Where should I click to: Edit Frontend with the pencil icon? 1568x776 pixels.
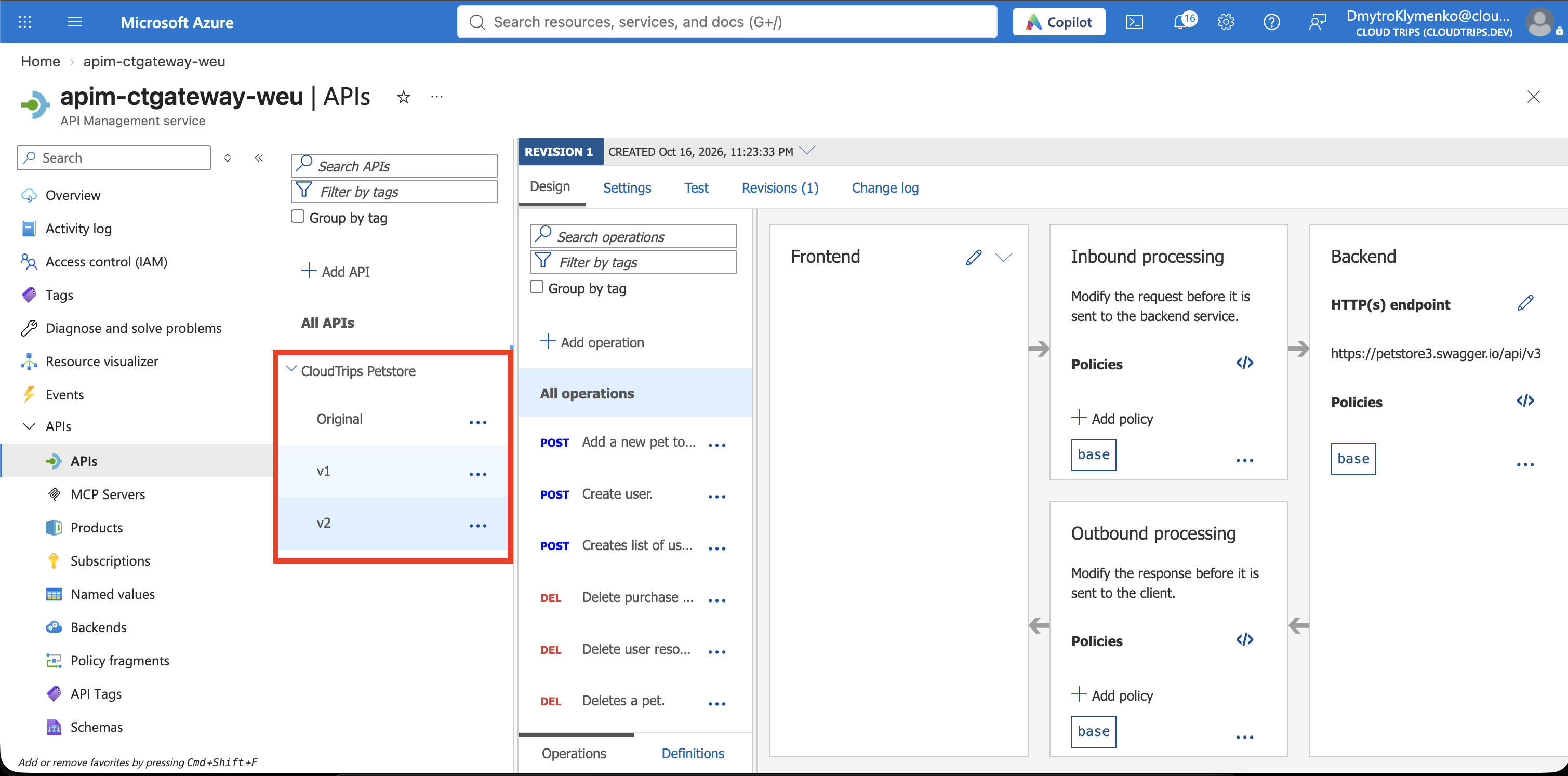click(x=973, y=258)
